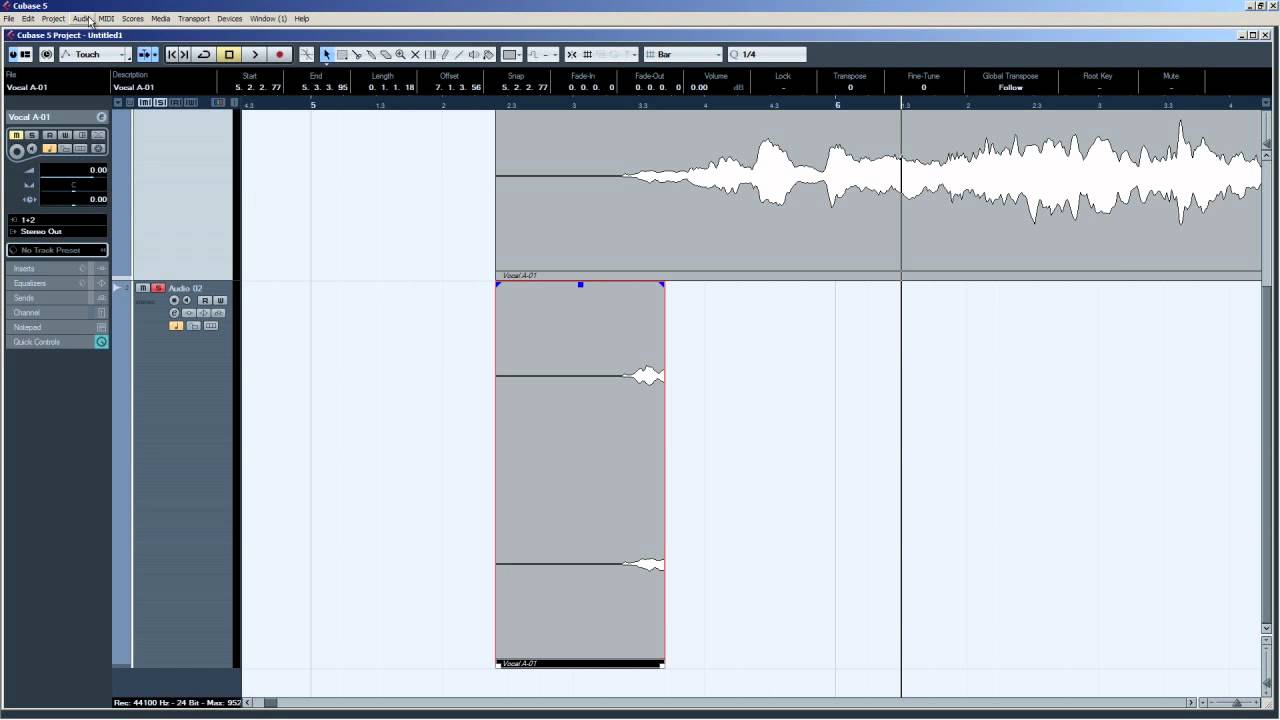Select the Vocal A-01 clip on Audio 02
The height and width of the screenshot is (720, 1280).
580,475
